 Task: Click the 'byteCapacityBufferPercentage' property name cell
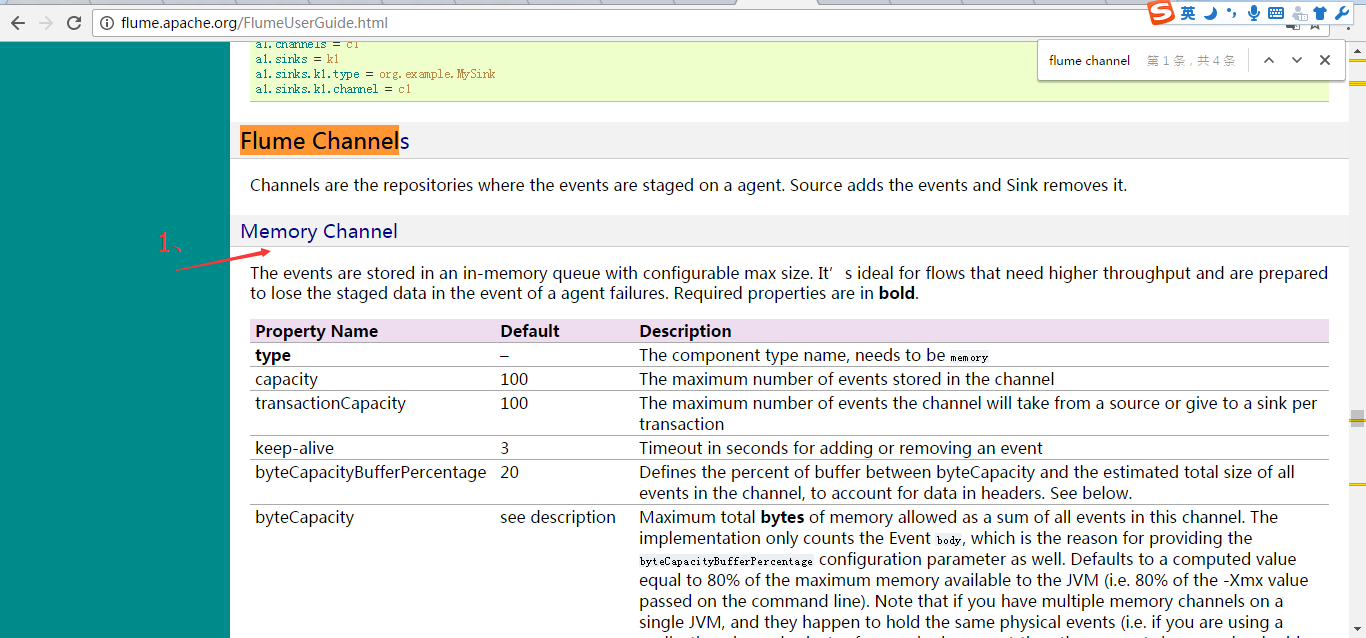point(370,472)
